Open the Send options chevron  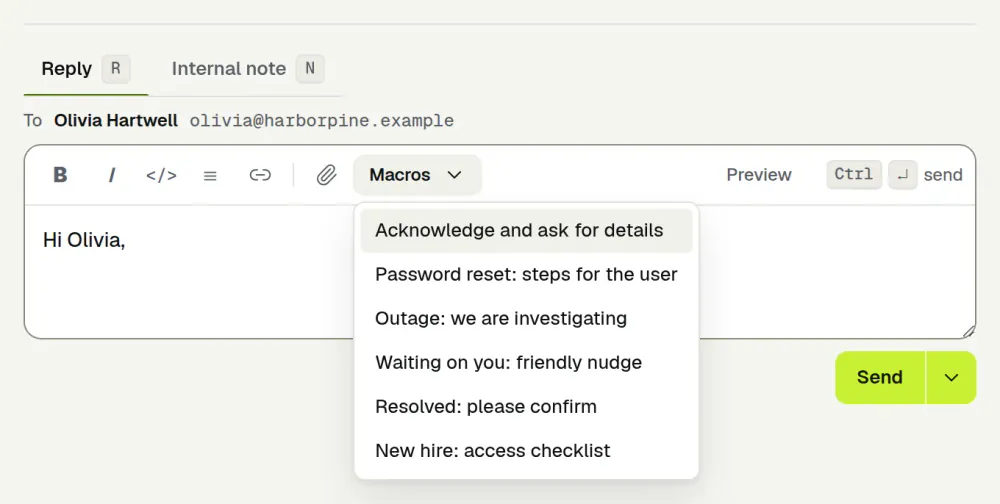point(951,378)
